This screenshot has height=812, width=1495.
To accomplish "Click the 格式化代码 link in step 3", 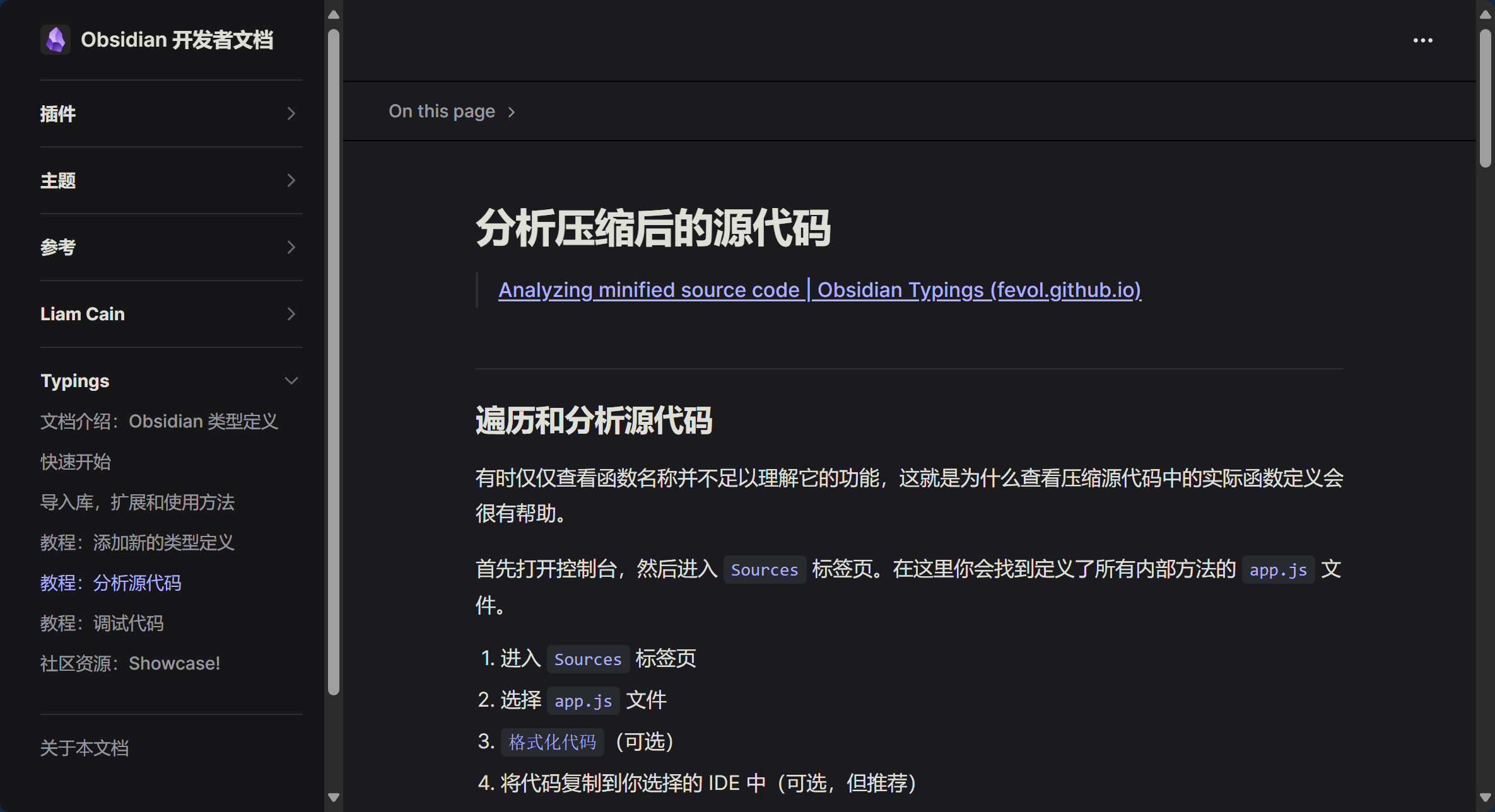I will [553, 742].
